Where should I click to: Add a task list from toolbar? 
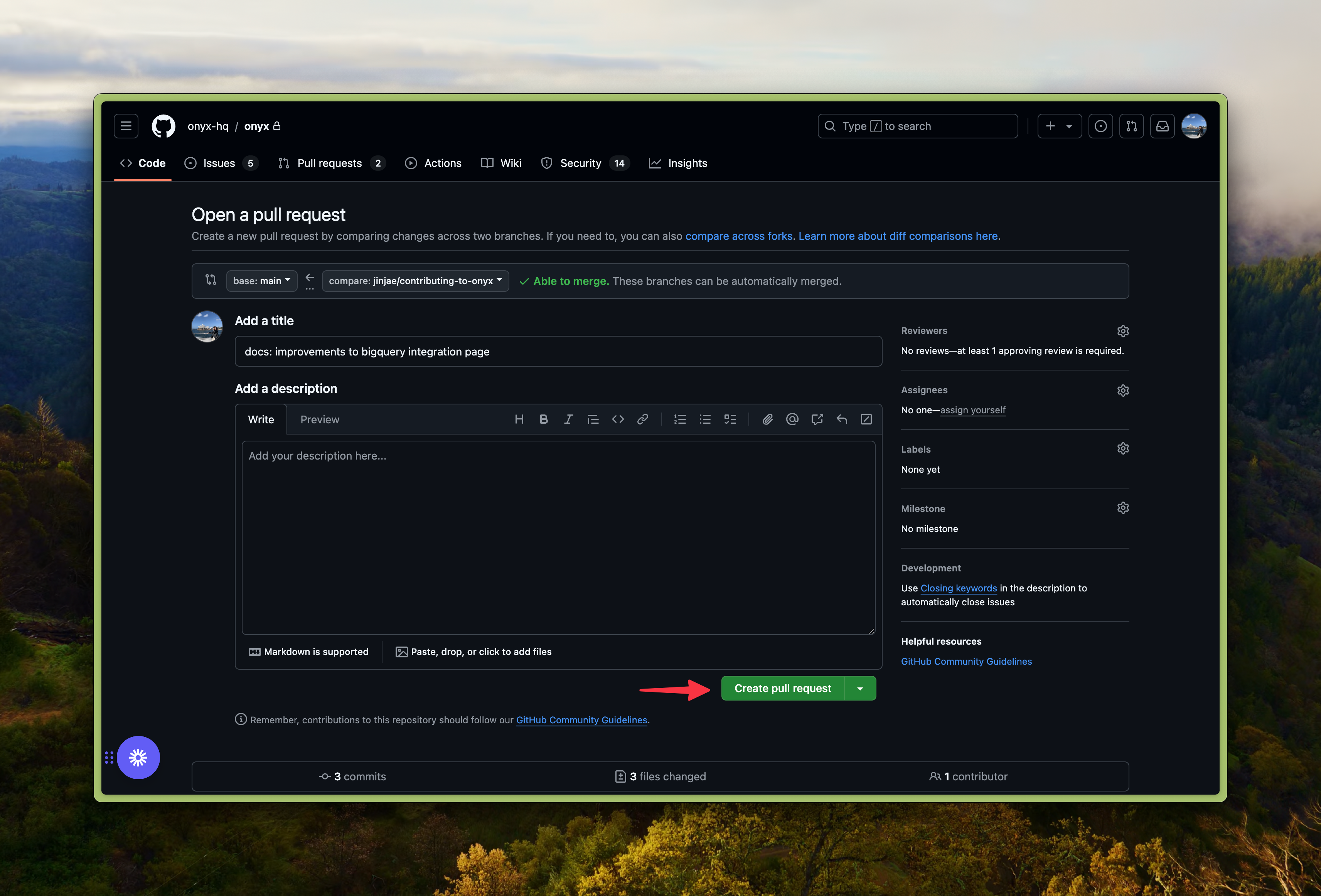click(x=730, y=419)
